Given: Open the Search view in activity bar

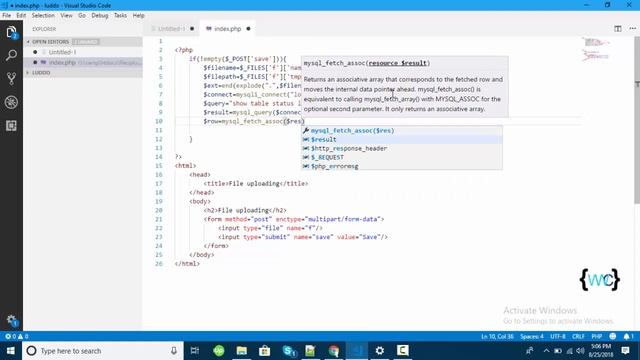Looking at the screenshot, I should tap(11, 56).
